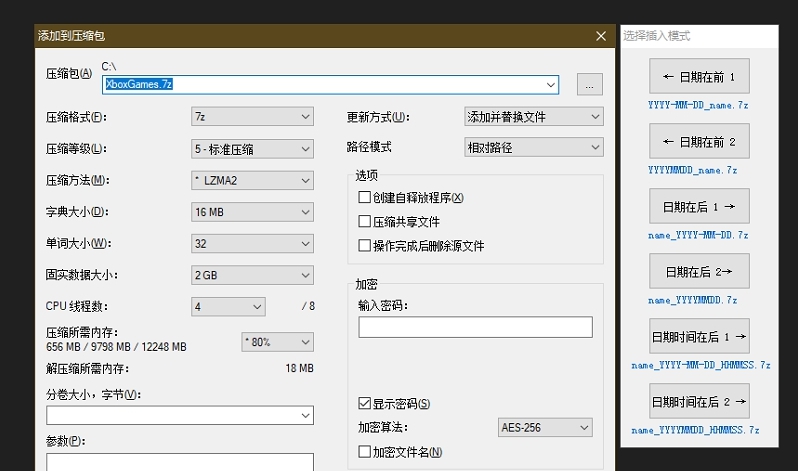Open the 路径模式 relative path dropdown
Image resolution: width=798 pixels, height=471 pixels.
coord(534,147)
